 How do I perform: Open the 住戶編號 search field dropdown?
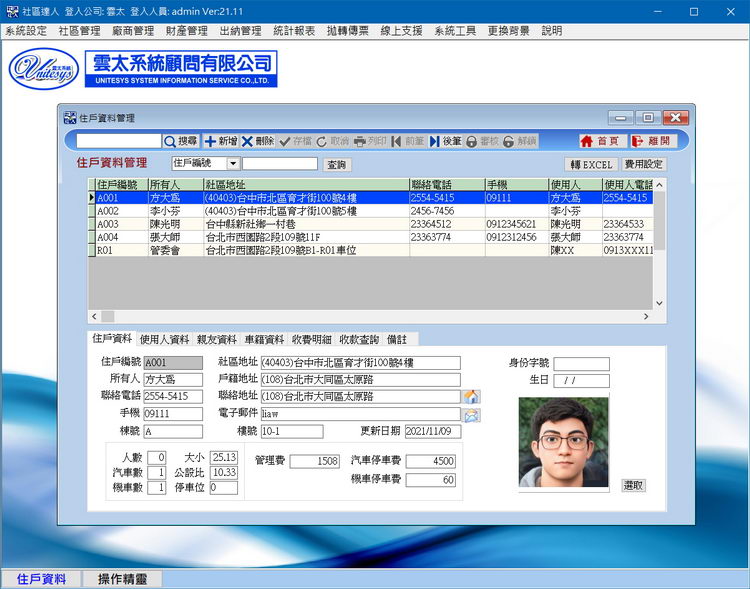tap(233, 163)
